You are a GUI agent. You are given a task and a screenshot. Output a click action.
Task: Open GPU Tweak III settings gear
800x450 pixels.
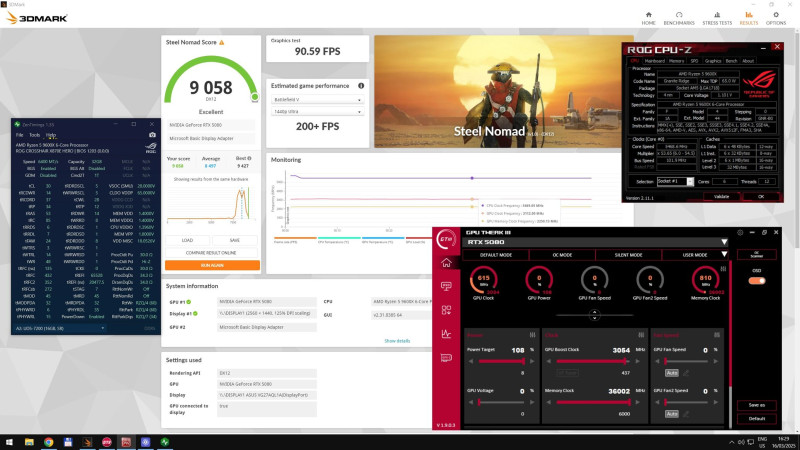point(740,232)
